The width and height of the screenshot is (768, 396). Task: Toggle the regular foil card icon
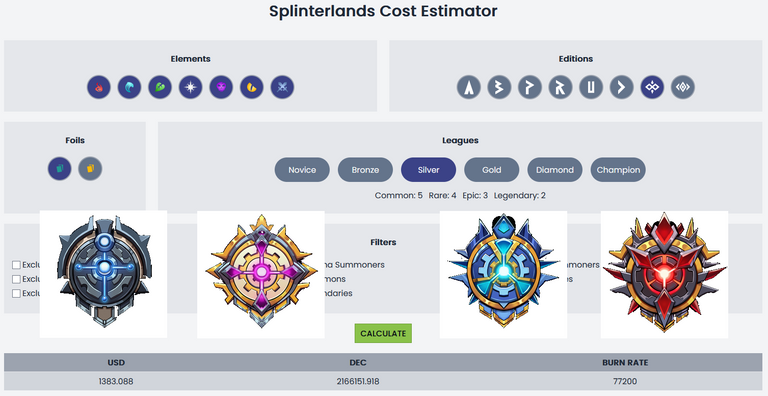tap(60, 169)
